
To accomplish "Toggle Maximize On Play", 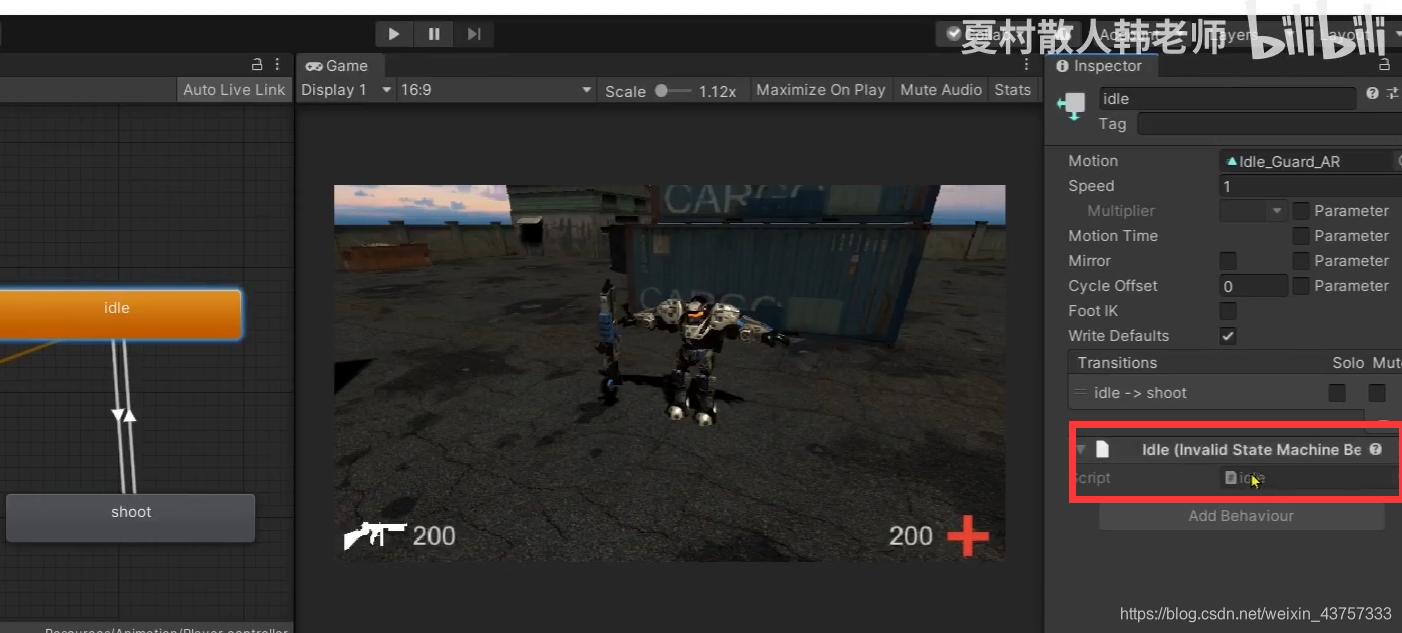I will point(821,90).
